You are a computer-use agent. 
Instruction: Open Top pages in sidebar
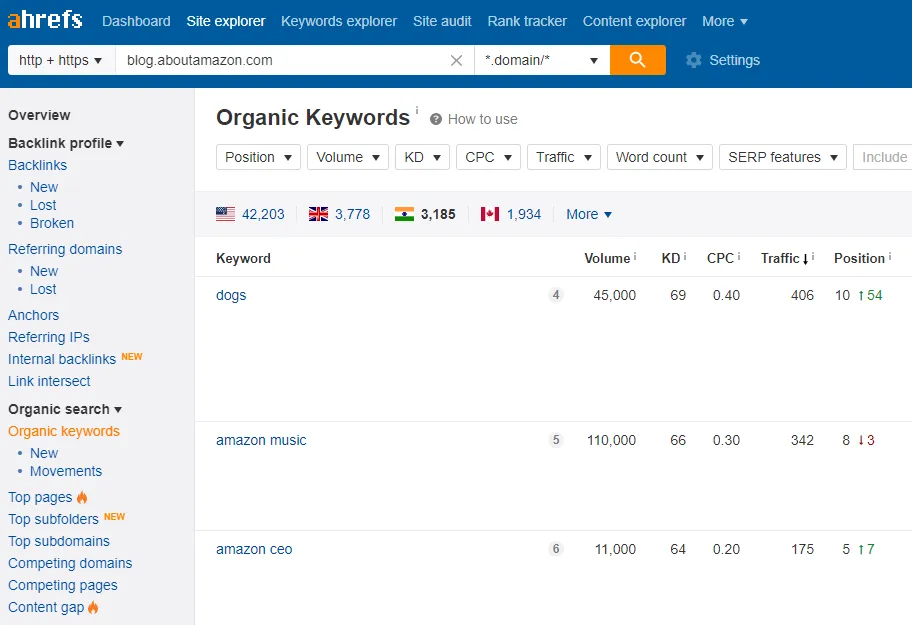point(40,497)
